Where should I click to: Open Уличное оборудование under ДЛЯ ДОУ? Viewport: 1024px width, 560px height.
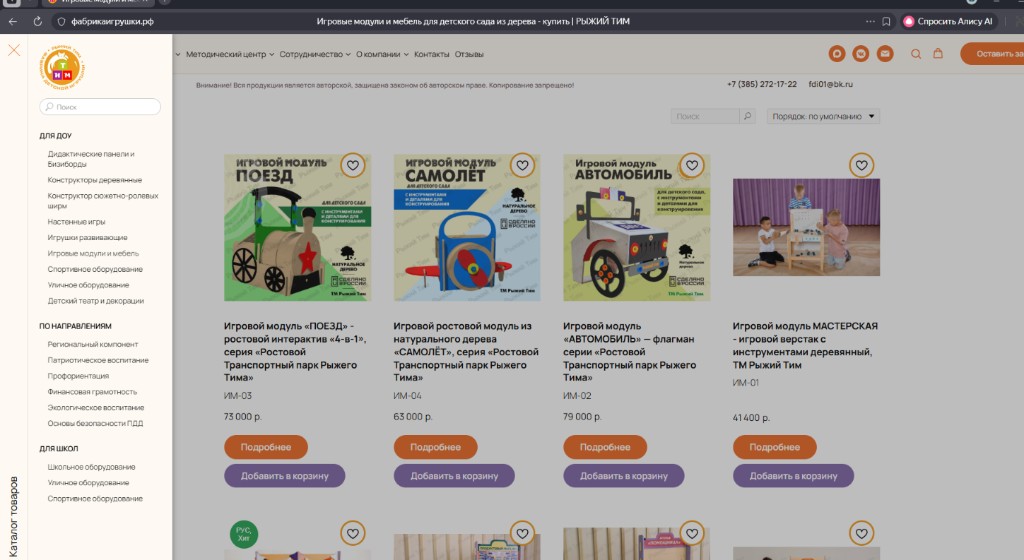click(88, 285)
